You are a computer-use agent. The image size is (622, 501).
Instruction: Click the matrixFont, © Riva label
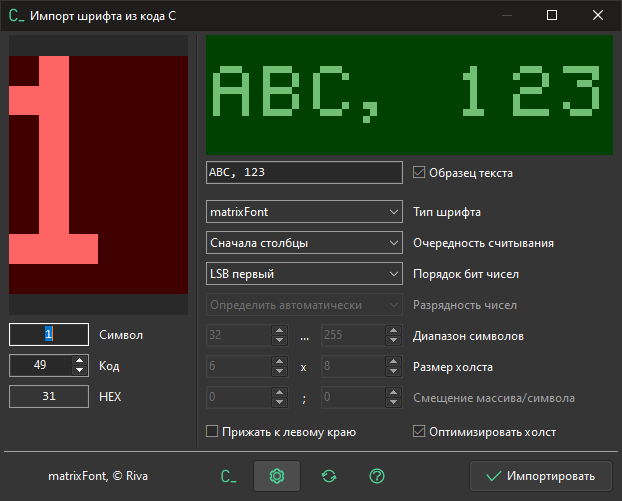98,476
